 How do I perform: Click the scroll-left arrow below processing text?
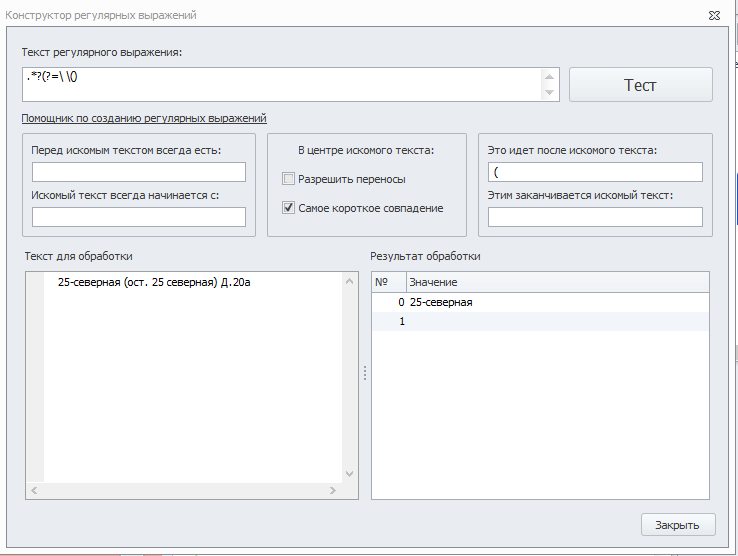[34, 490]
